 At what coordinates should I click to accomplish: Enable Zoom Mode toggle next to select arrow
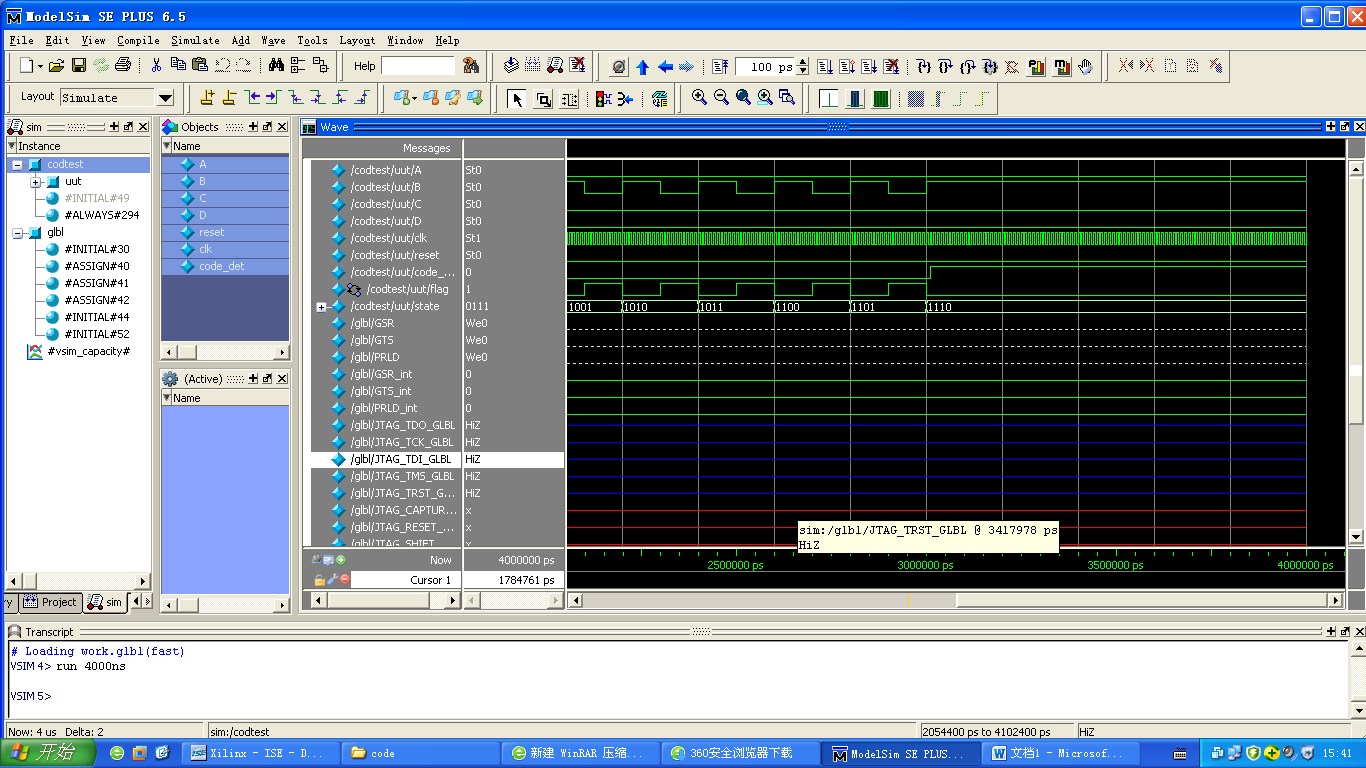[543, 99]
